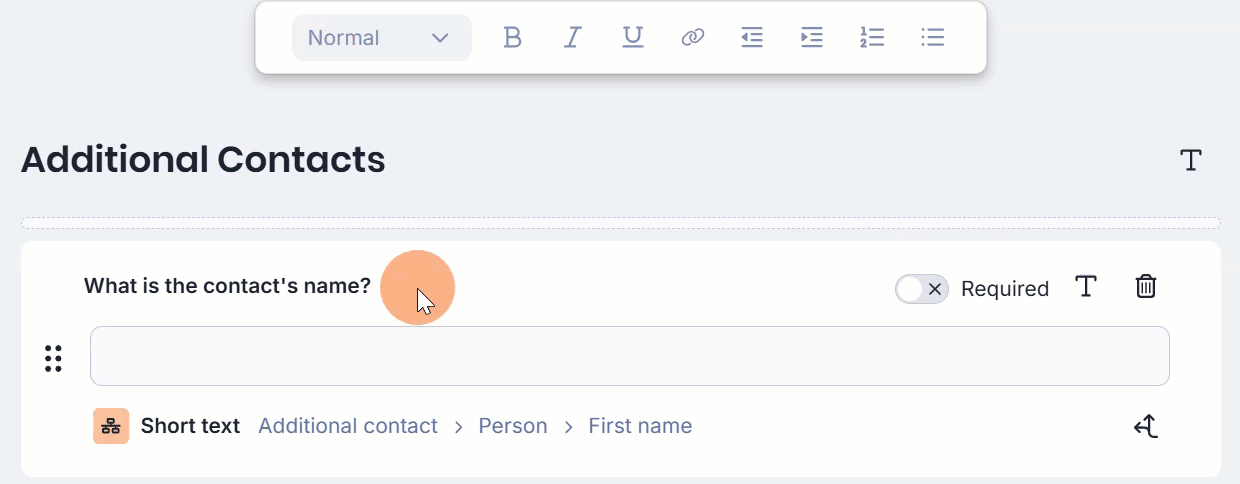Click the text format icon beside Required
1240x484 pixels.
pyautogui.click(x=1086, y=287)
